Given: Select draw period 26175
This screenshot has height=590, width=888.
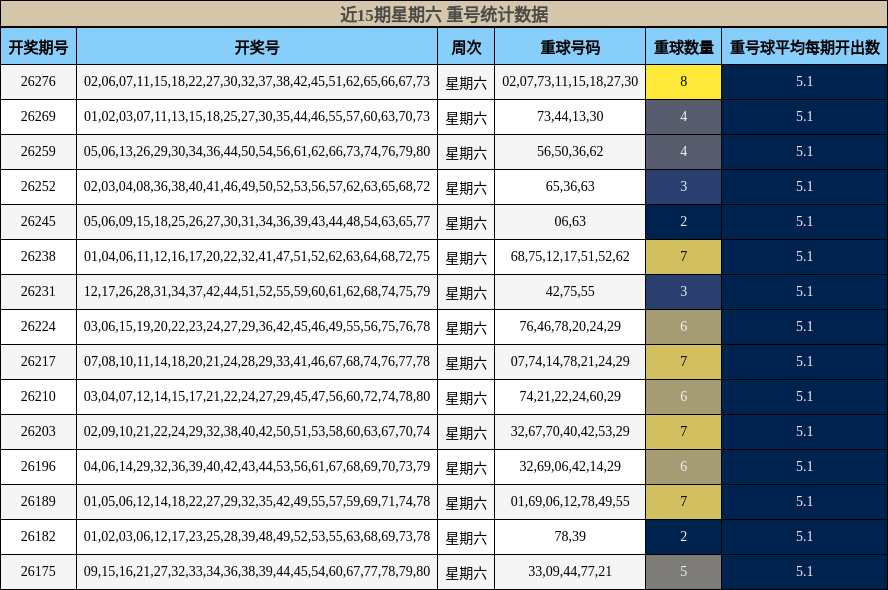Looking at the screenshot, I should (x=39, y=571).
